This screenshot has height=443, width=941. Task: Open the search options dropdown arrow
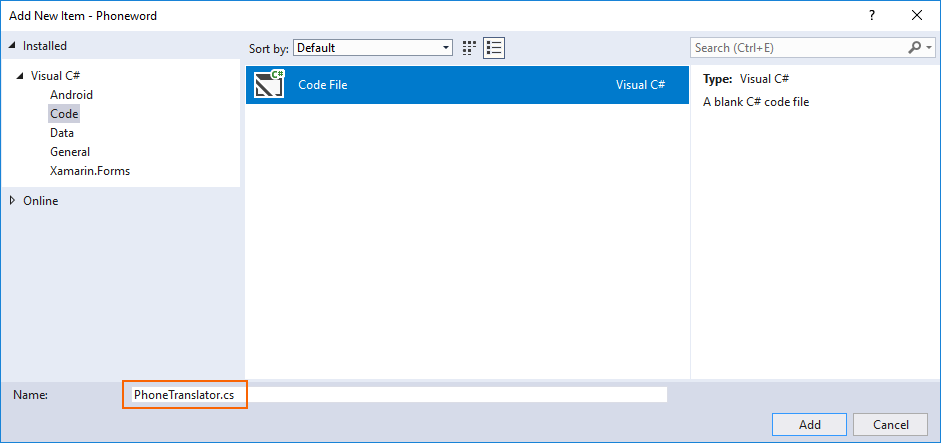point(929,48)
